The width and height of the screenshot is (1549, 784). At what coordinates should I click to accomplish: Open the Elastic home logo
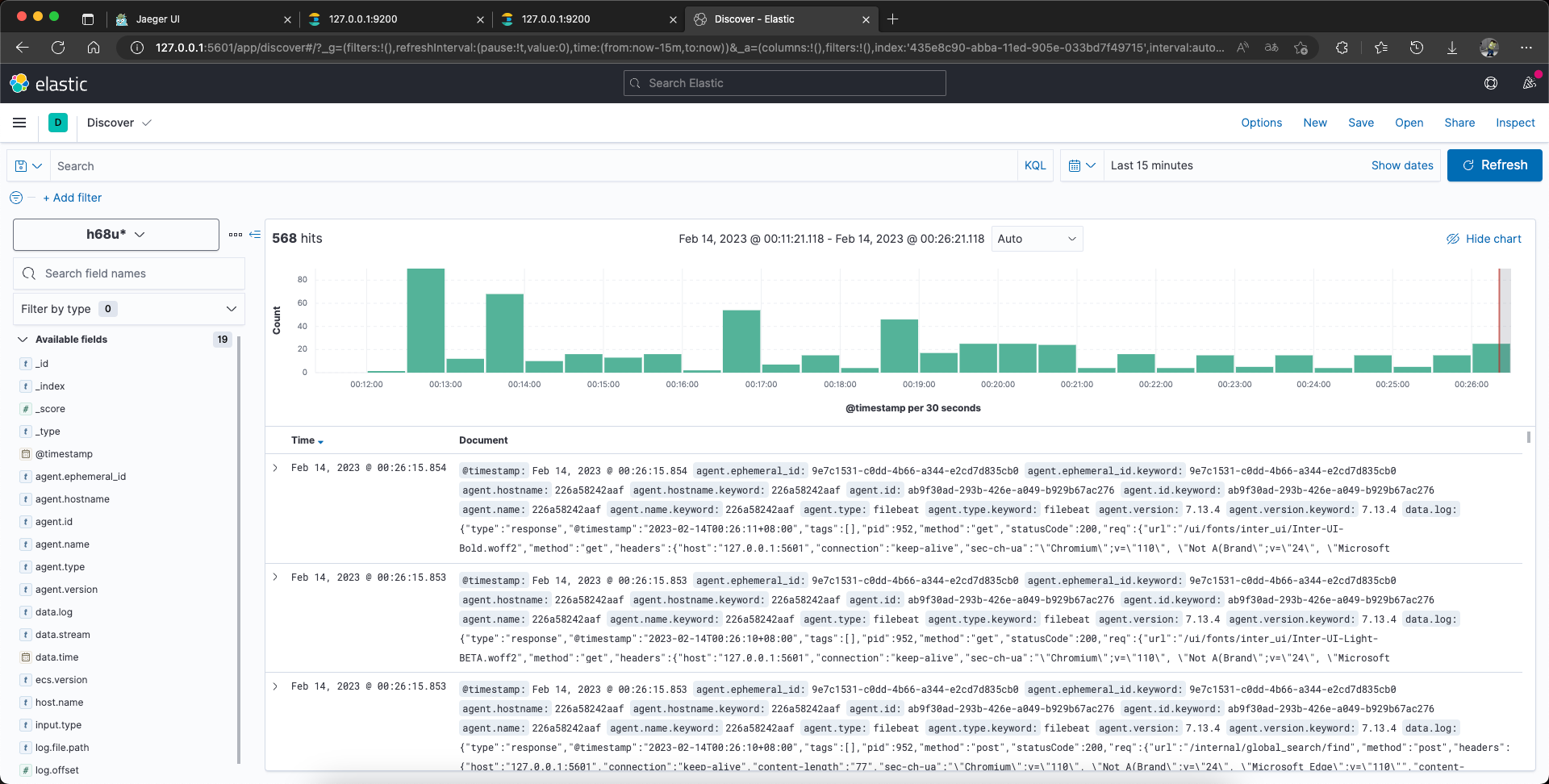coord(48,83)
